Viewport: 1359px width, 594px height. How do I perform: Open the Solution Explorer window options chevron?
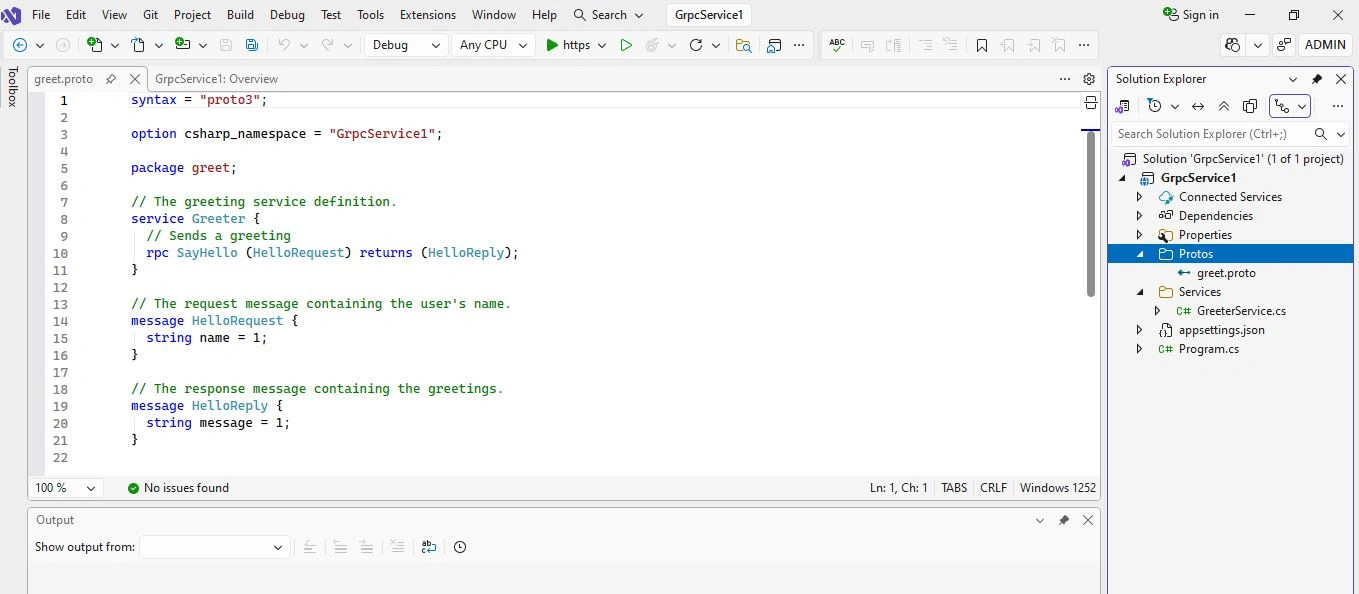pyautogui.click(x=1293, y=79)
